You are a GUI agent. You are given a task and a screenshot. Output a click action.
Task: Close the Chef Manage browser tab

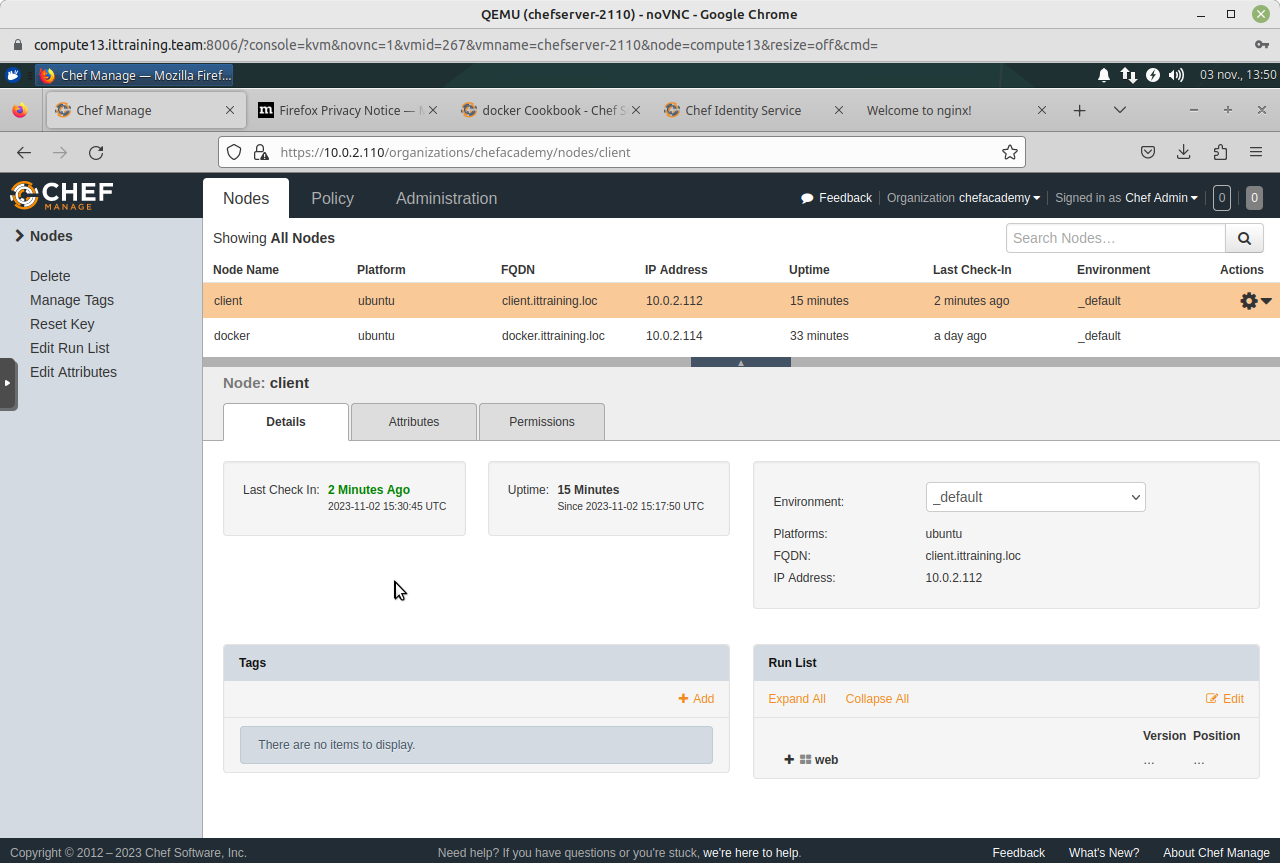click(x=230, y=110)
